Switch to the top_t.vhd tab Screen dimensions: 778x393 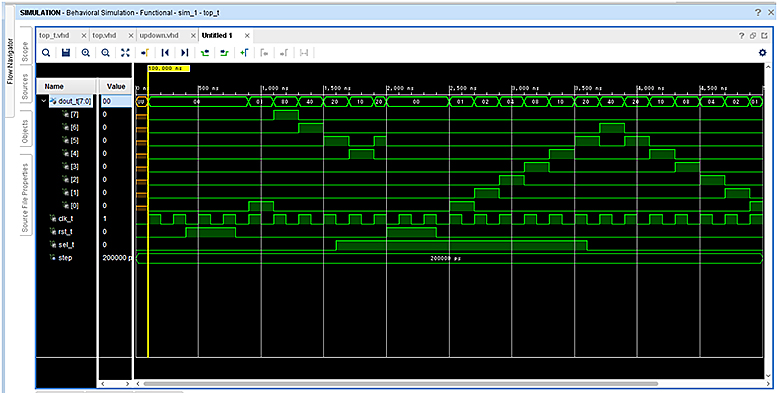55,36
